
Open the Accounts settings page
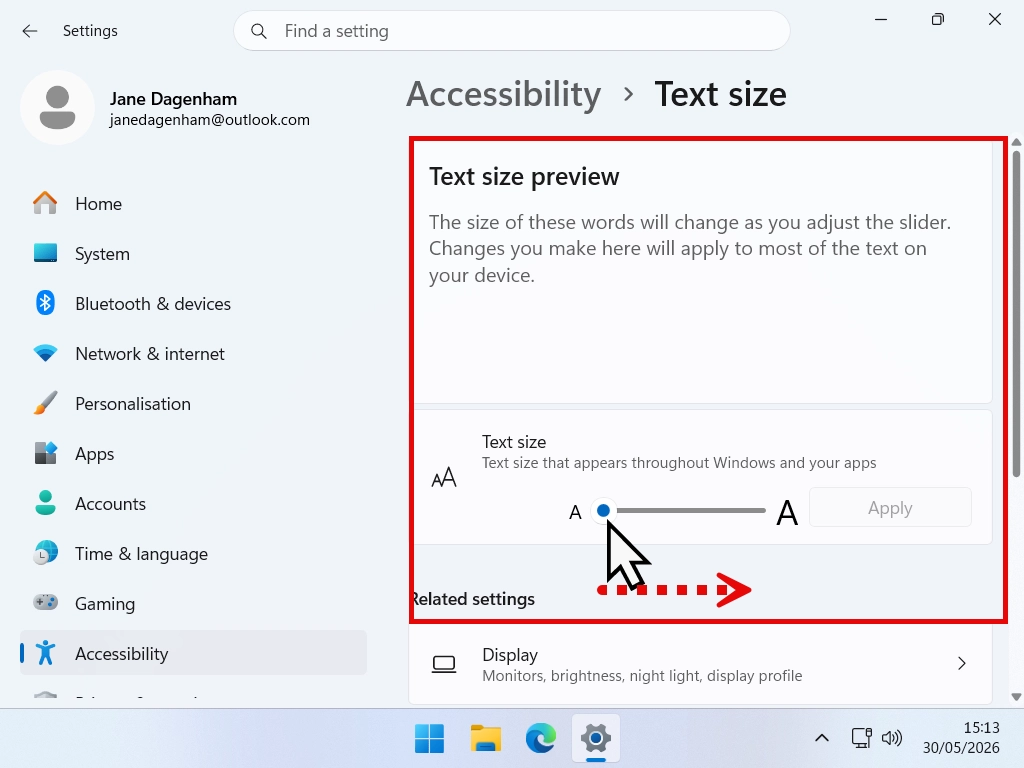point(193,504)
